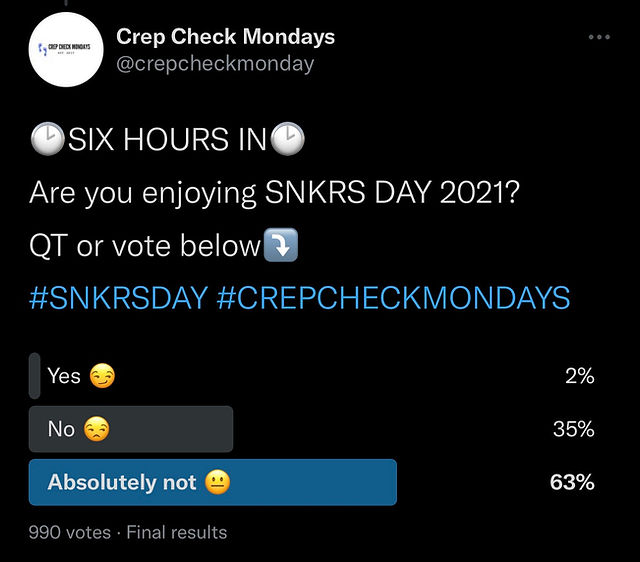The image size is (640, 562).
Task: Click the curved down arrow emoji
Action: 280,246
